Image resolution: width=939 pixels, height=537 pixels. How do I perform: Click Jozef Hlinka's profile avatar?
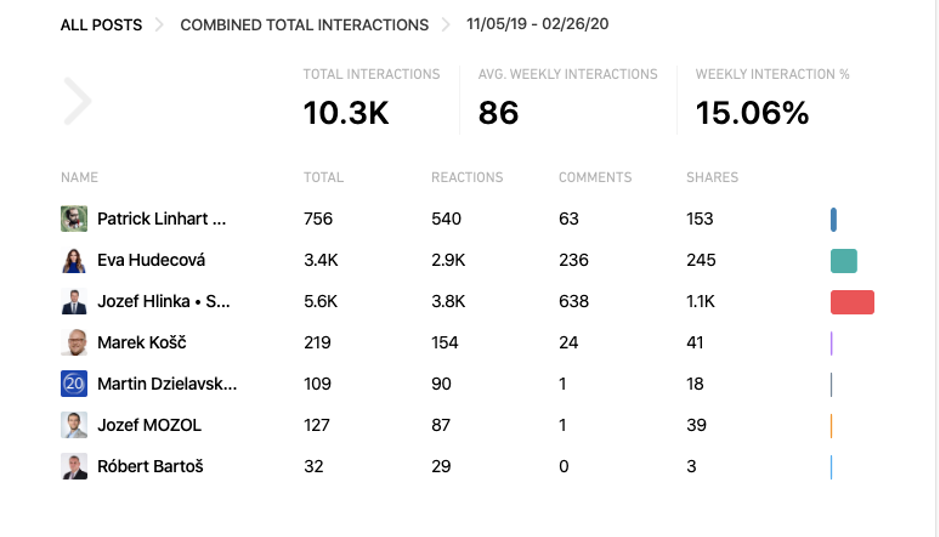(x=74, y=301)
